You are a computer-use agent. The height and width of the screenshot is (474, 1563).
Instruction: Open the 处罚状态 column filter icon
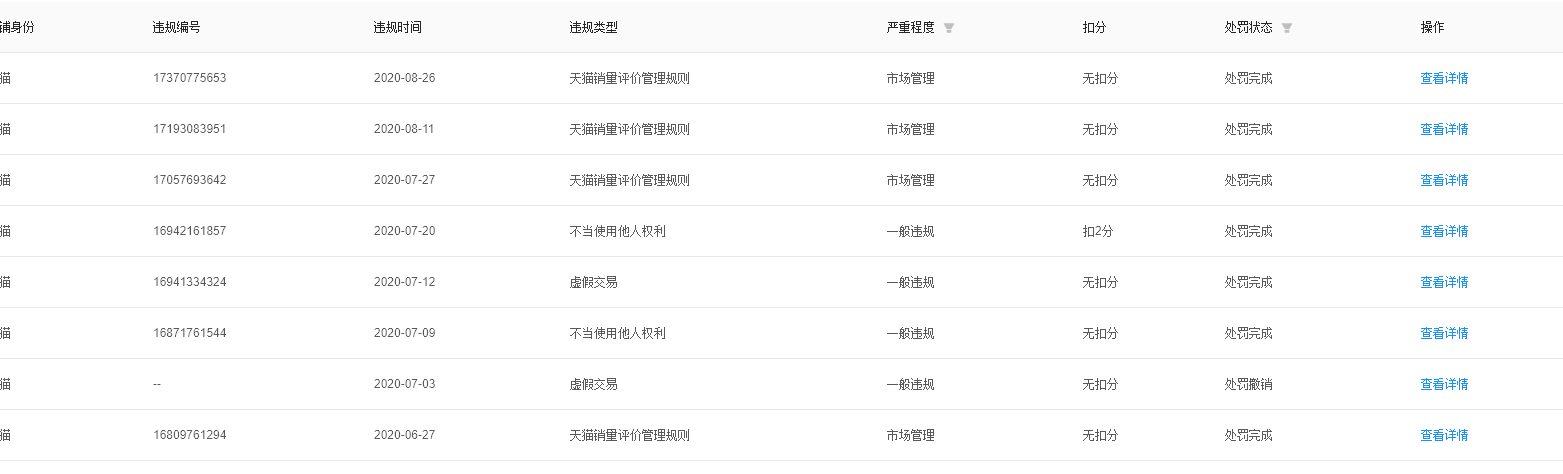click(1287, 28)
